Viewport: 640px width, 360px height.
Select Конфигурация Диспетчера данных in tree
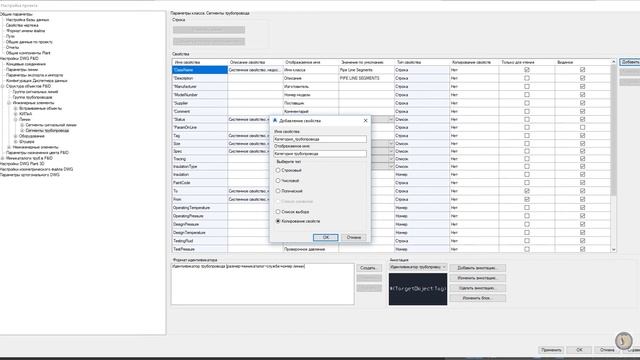36,81
